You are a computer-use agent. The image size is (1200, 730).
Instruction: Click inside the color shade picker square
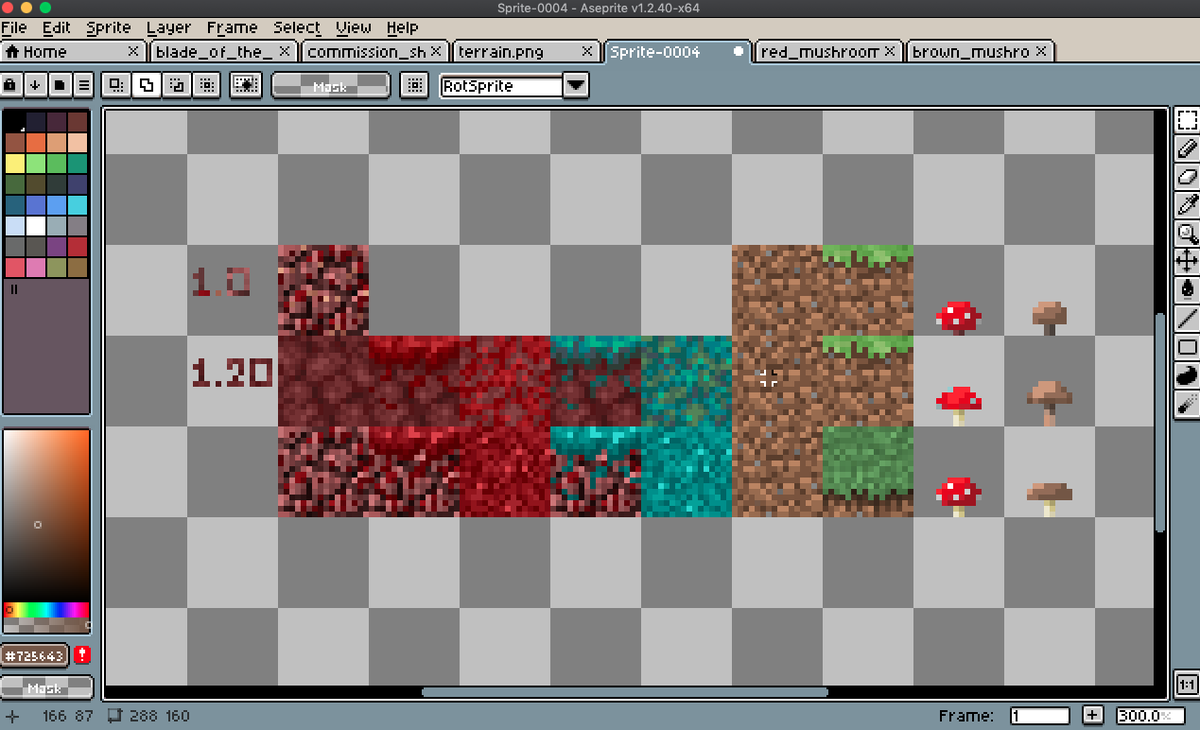(x=47, y=516)
